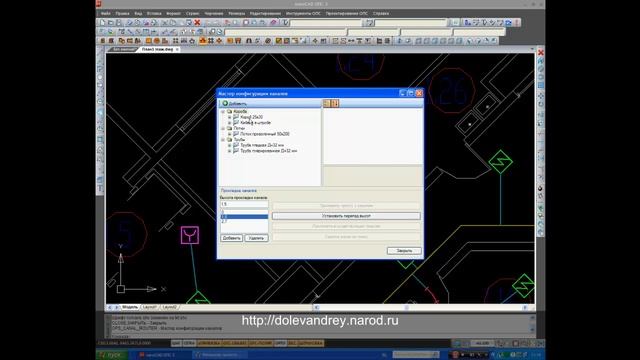Image resolution: width=640 pixels, height=360 pixels.
Task: Click the Open file icon in top toolbar
Action: tap(111, 22)
